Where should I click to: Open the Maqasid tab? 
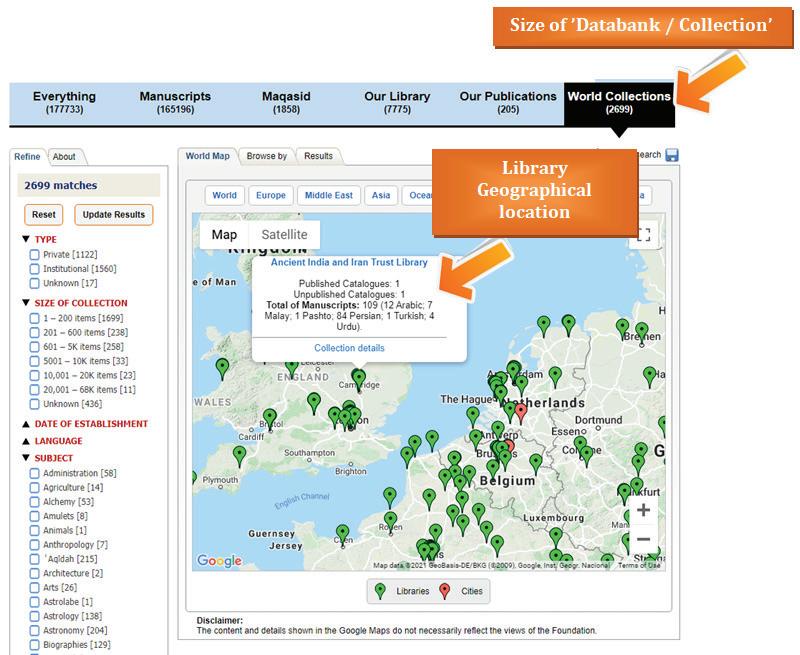pyautogui.click(x=286, y=103)
